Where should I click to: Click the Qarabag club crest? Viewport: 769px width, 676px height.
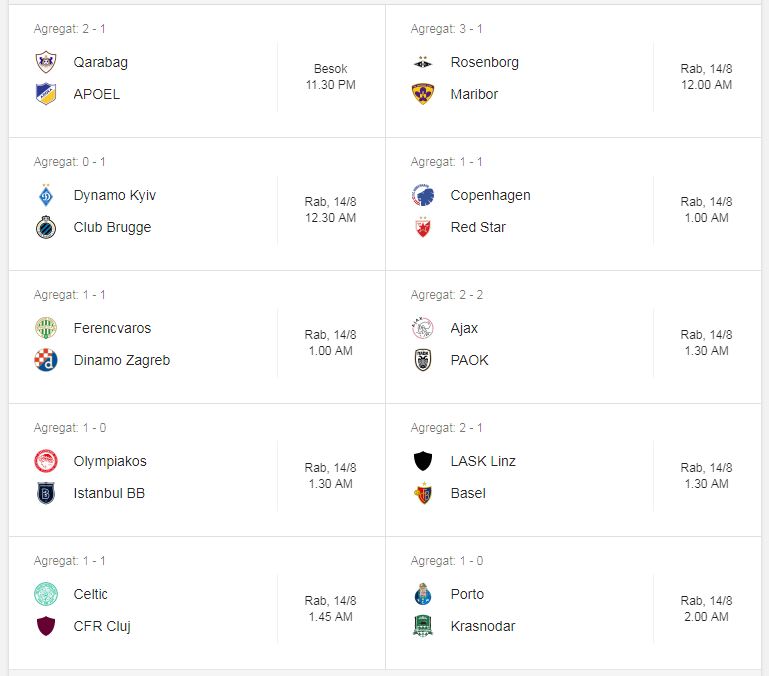pyautogui.click(x=46, y=62)
